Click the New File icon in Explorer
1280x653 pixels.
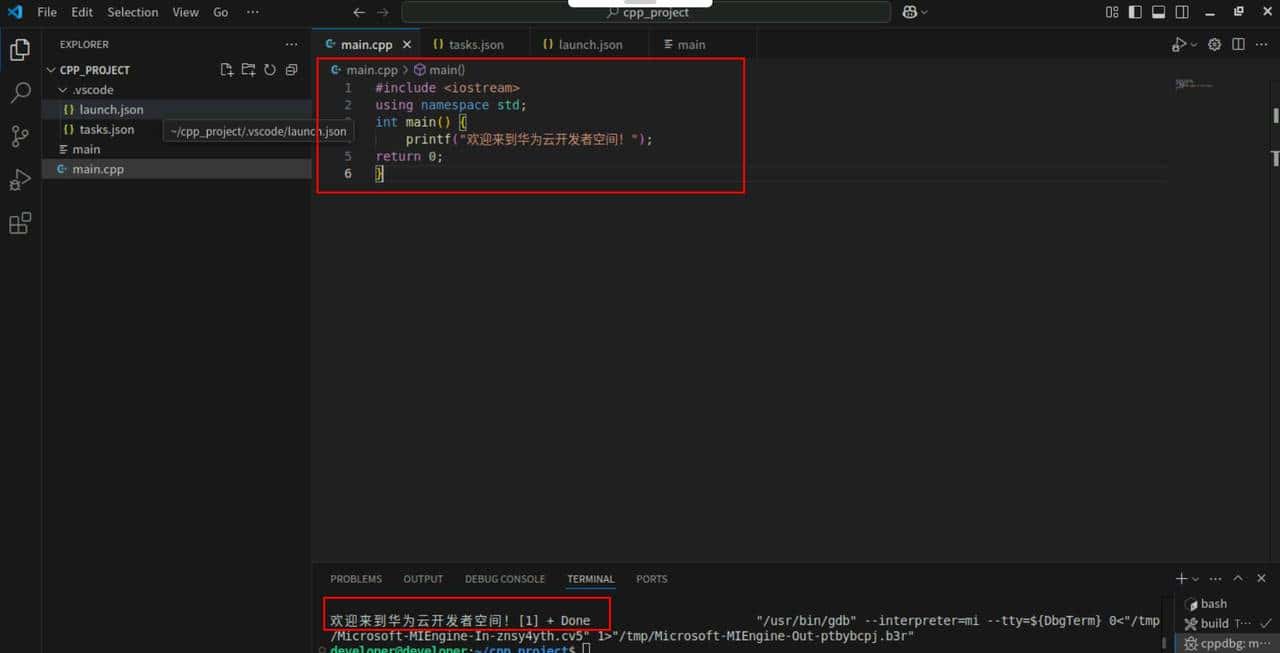coord(226,69)
